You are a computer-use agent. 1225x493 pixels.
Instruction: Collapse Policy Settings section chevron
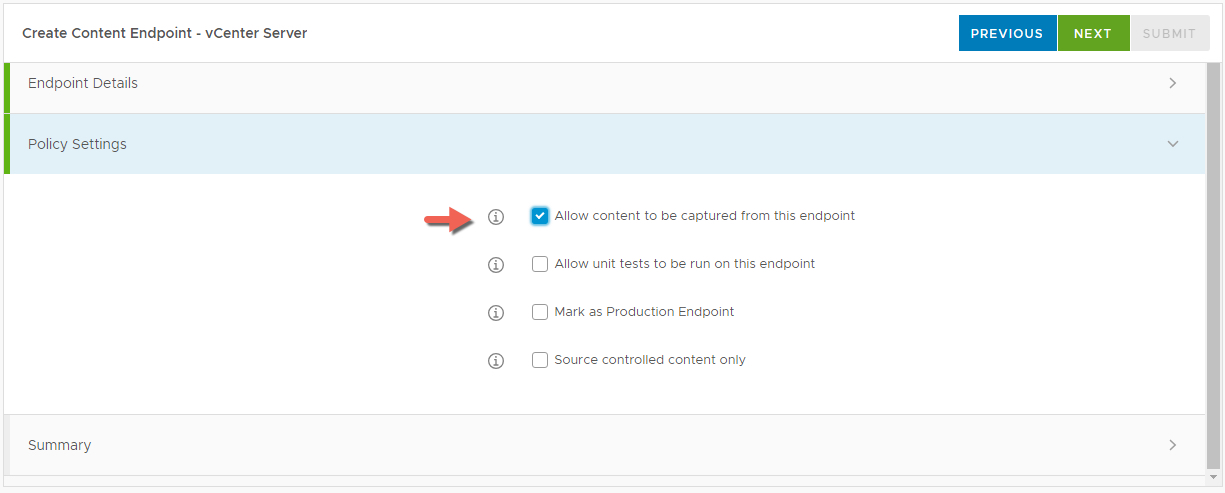coord(1173,144)
